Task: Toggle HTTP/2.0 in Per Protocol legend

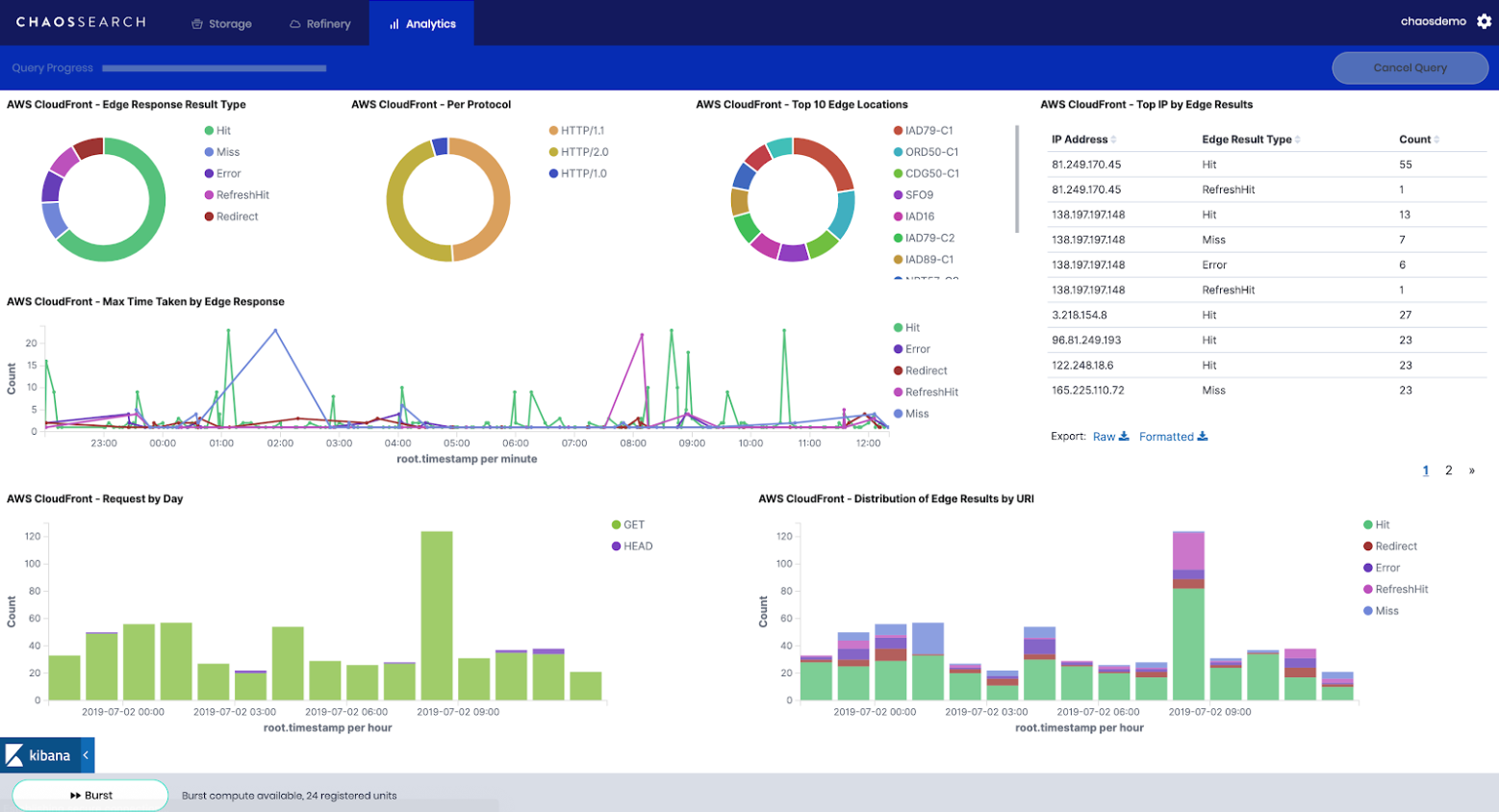Action: [578, 152]
